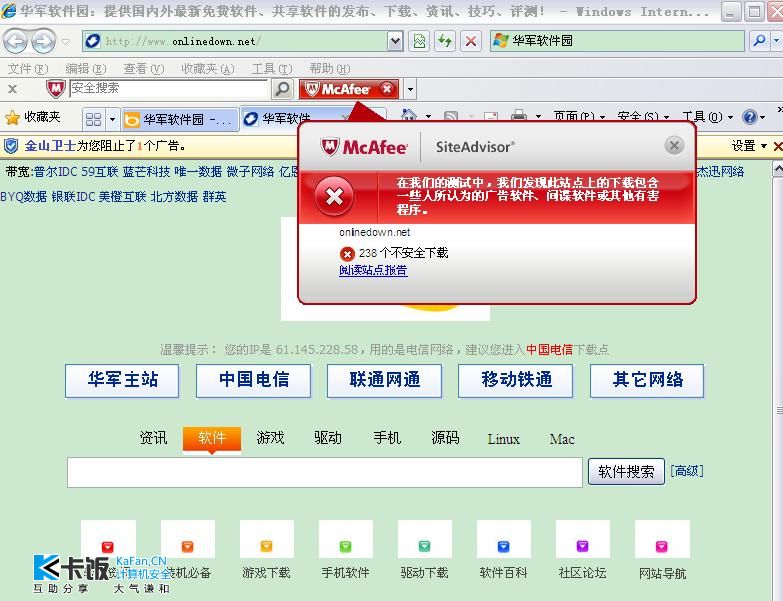Close the McAfee toolbar with the X
Viewport: 783px width, 601px height.
tap(12, 89)
